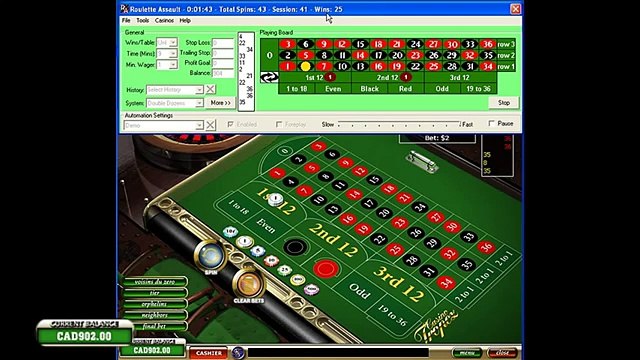Expand the System dropdown showing Double Dozens
This screenshot has height=360, width=640.
(x=199, y=103)
